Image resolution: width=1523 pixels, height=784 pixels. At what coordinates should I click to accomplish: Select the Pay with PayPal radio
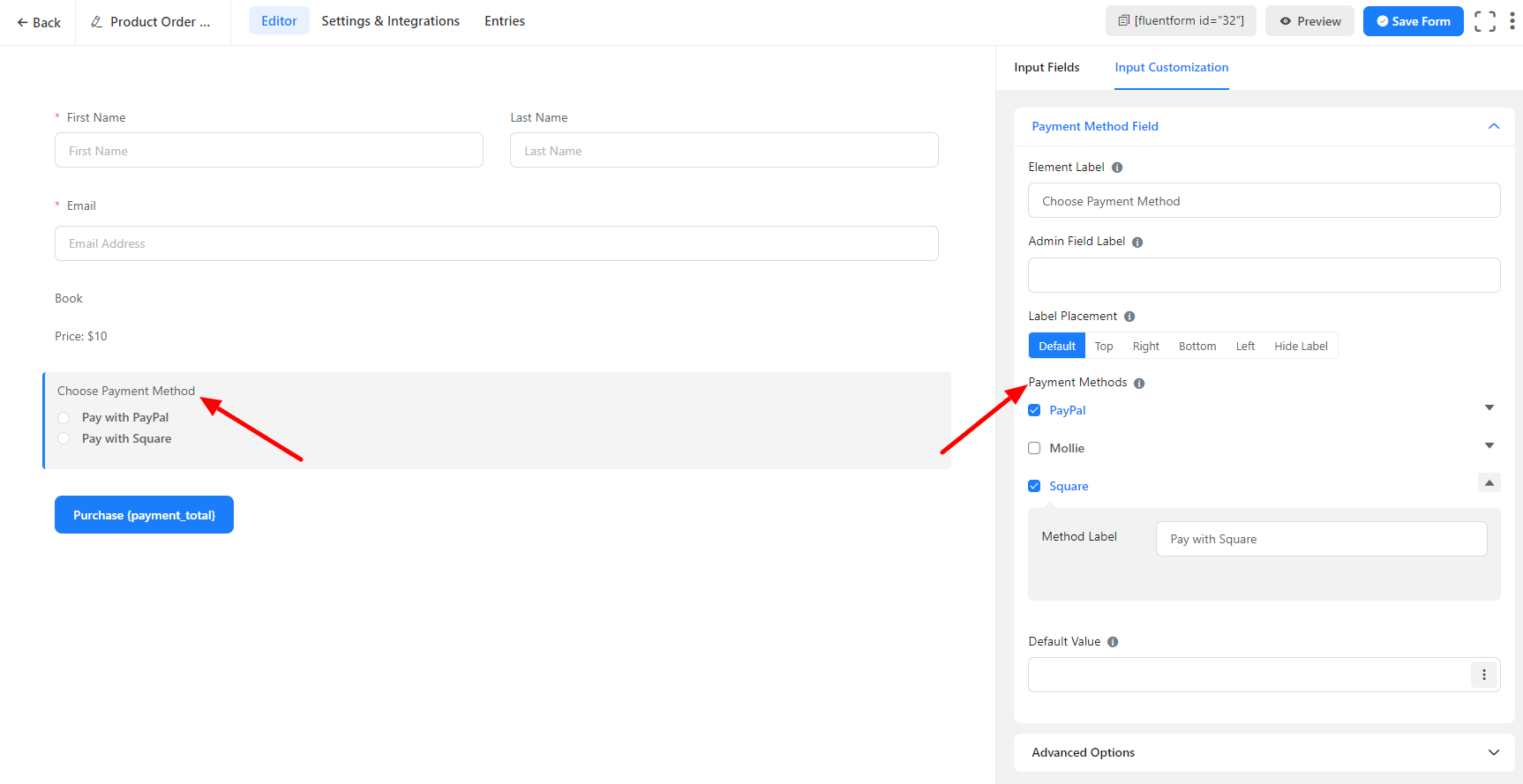pos(64,418)
